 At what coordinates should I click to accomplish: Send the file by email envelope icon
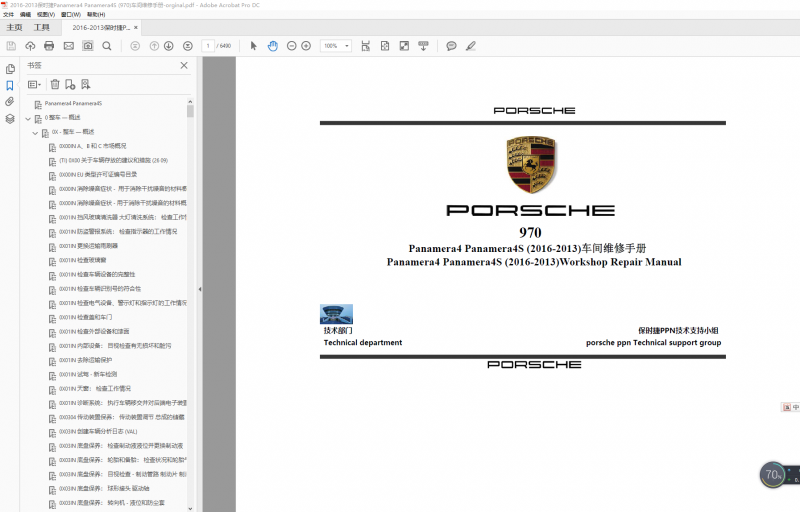(68, 46)
